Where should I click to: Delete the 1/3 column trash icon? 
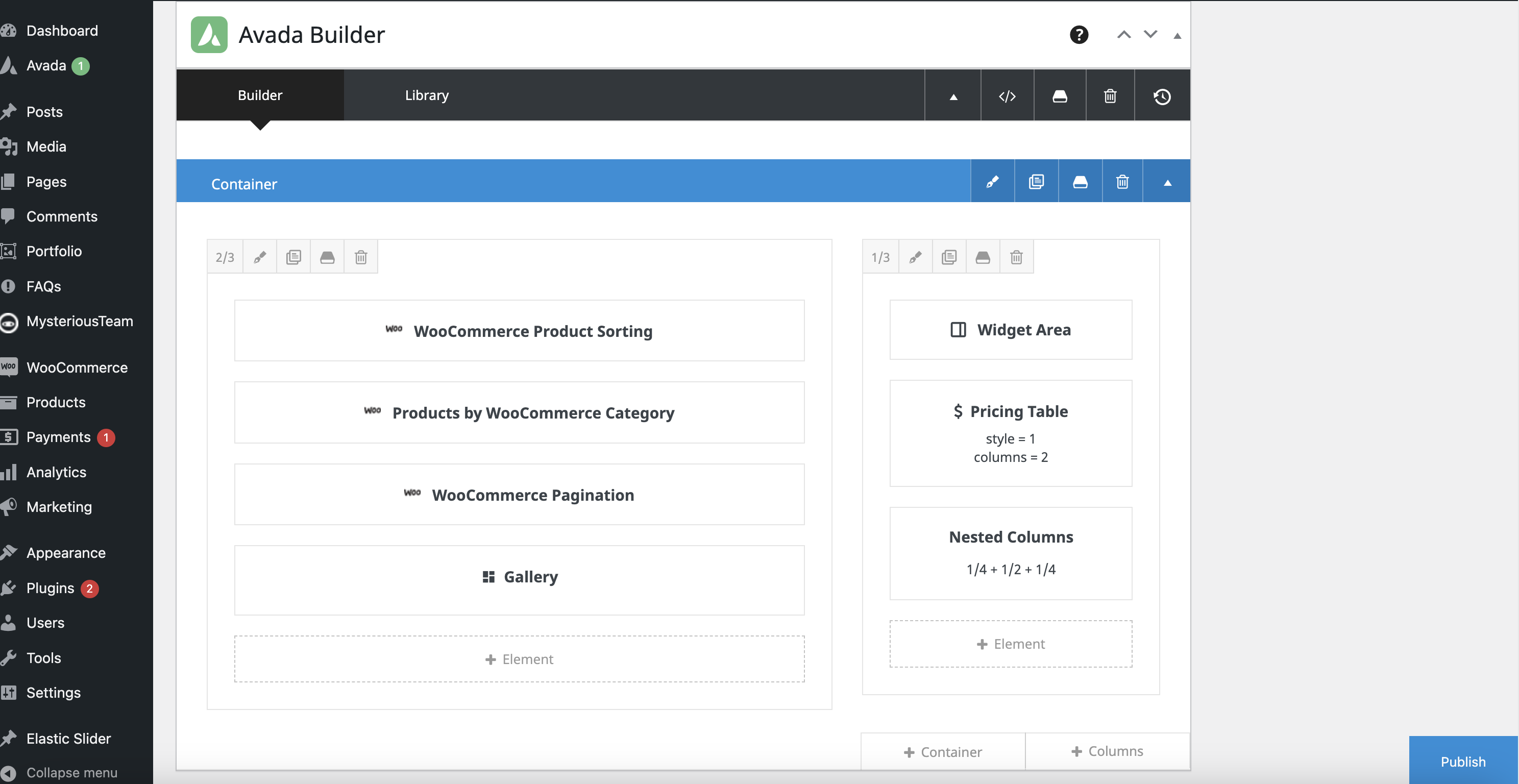[1016, 257]
